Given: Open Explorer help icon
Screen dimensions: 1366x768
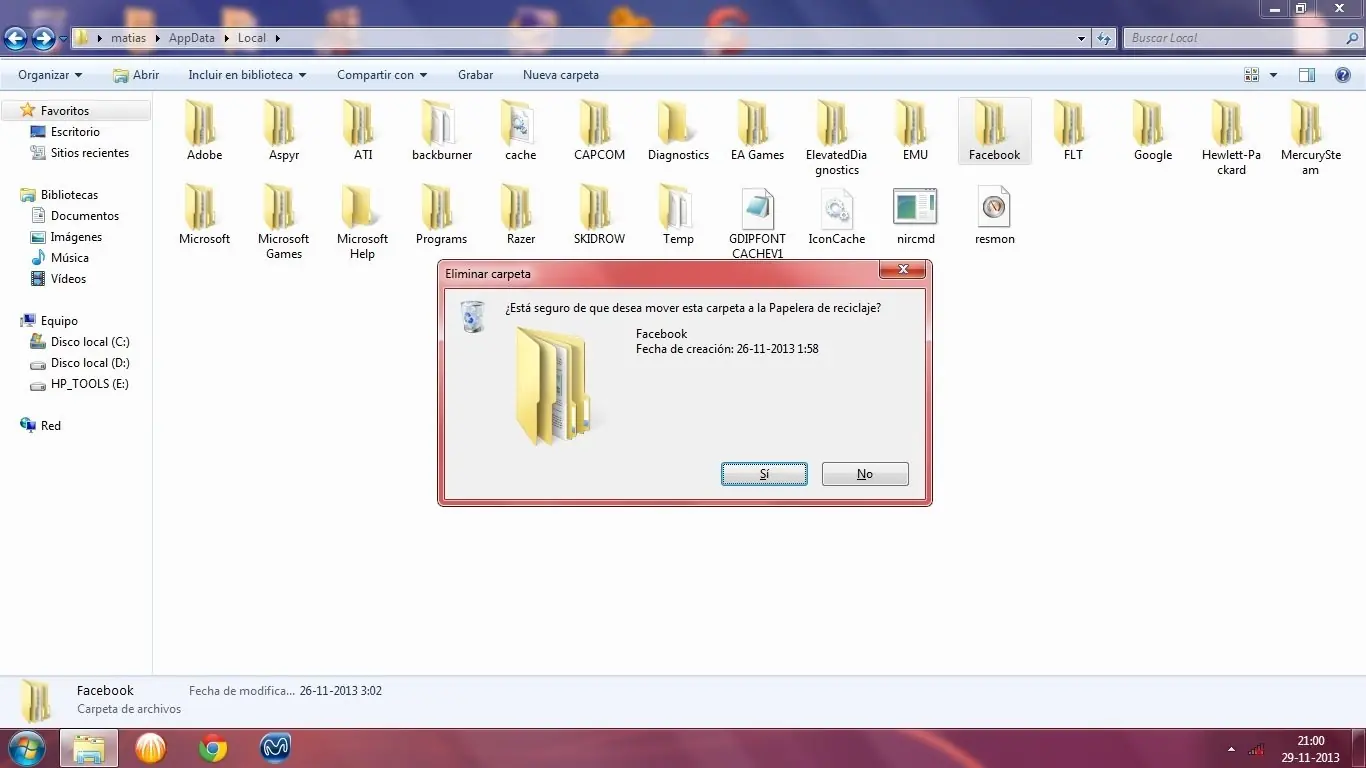Looking at the screenshot, I should (x=1343, y=75).
